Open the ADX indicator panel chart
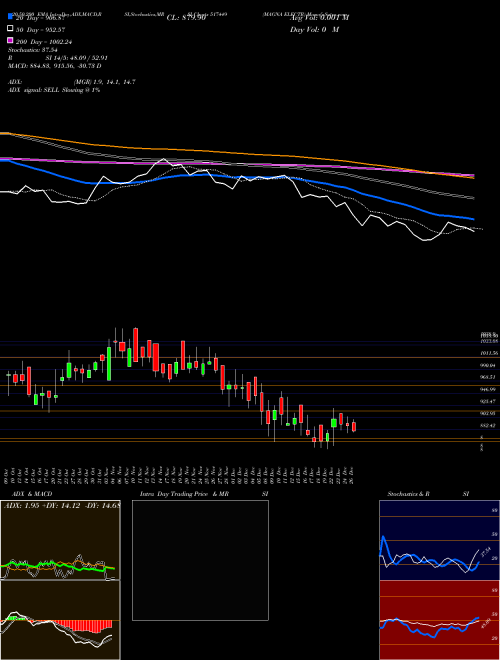The width and height of the screenshot is (500, 660). coord(60,540)
